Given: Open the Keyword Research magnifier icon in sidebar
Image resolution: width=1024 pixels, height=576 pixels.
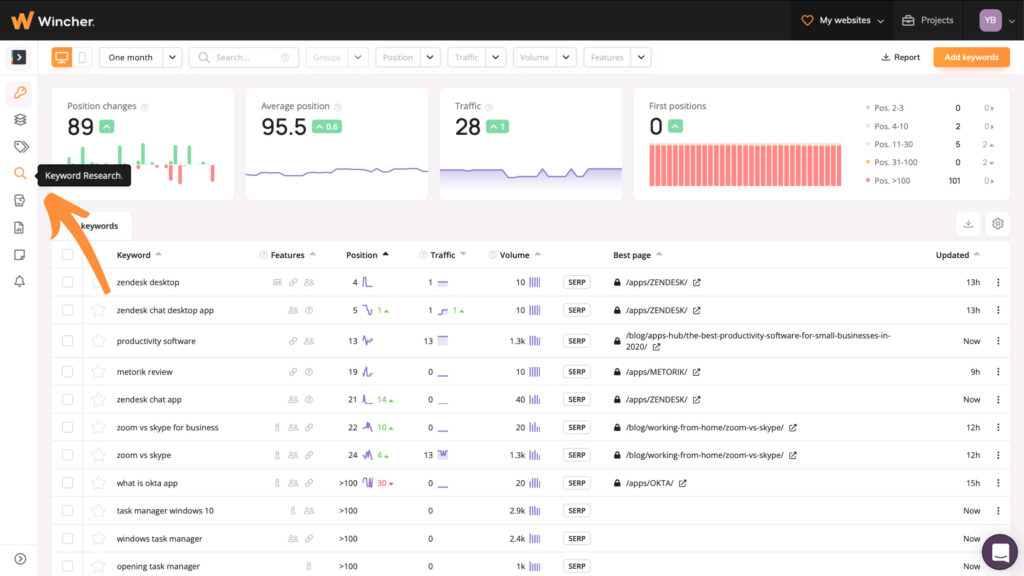Looking at the screenshot, I should (x=20, y=173).
